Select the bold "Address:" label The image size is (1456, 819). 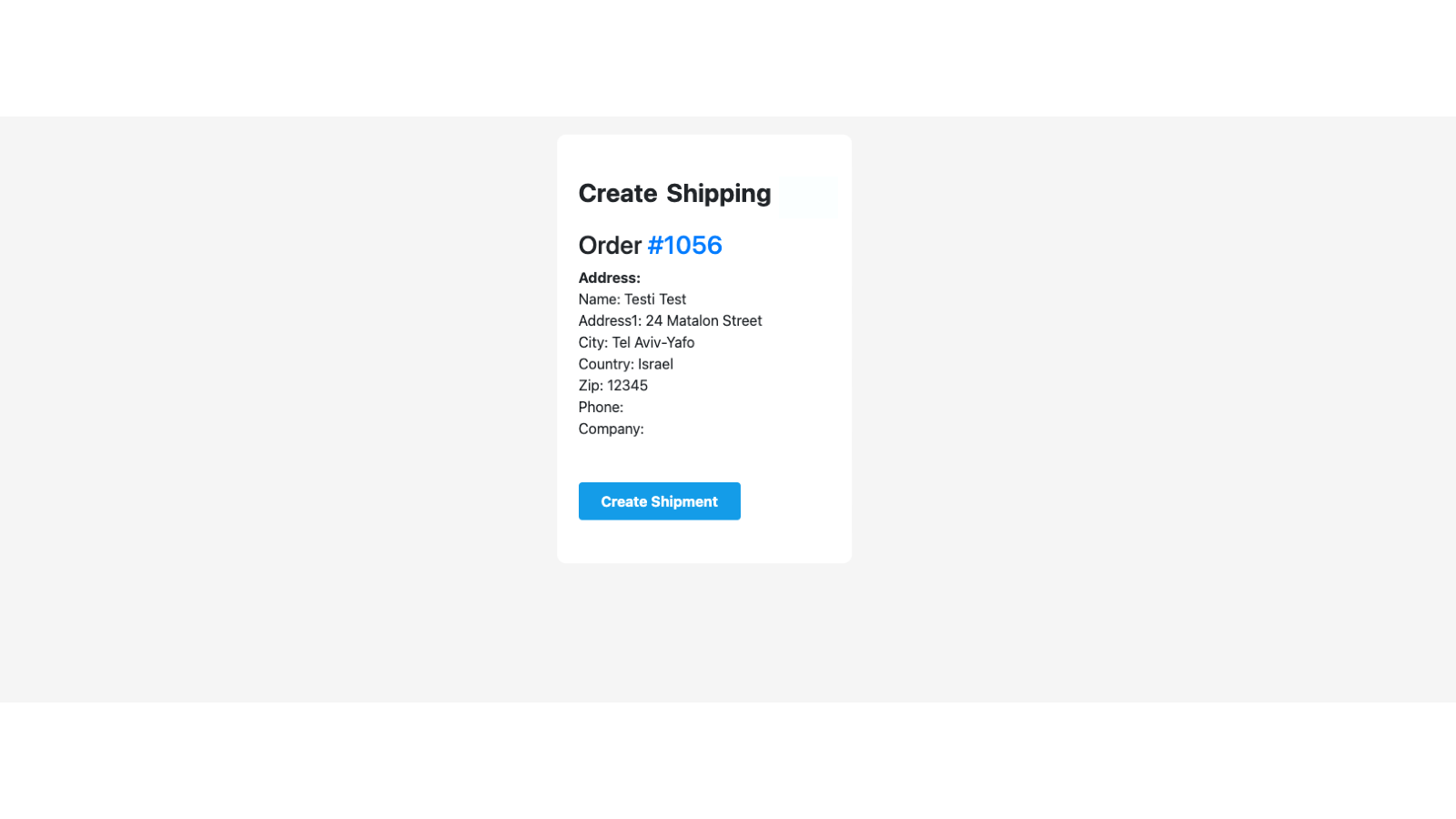coord(609,278)
